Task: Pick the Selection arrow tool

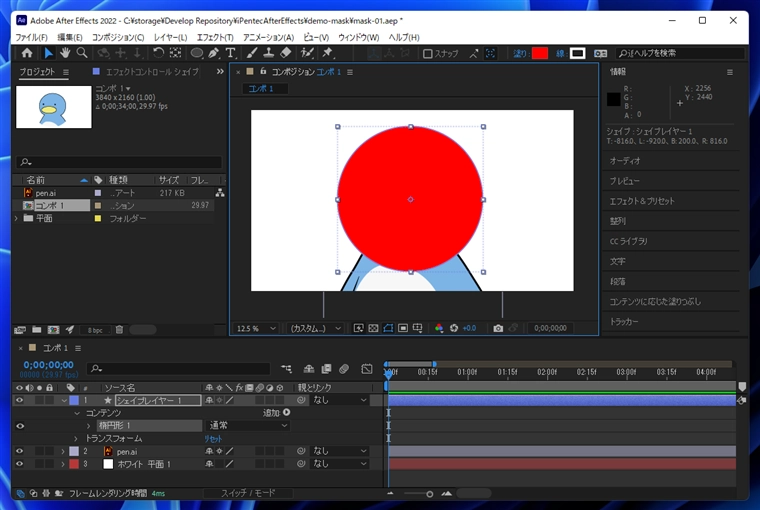Action: [47, 53]
